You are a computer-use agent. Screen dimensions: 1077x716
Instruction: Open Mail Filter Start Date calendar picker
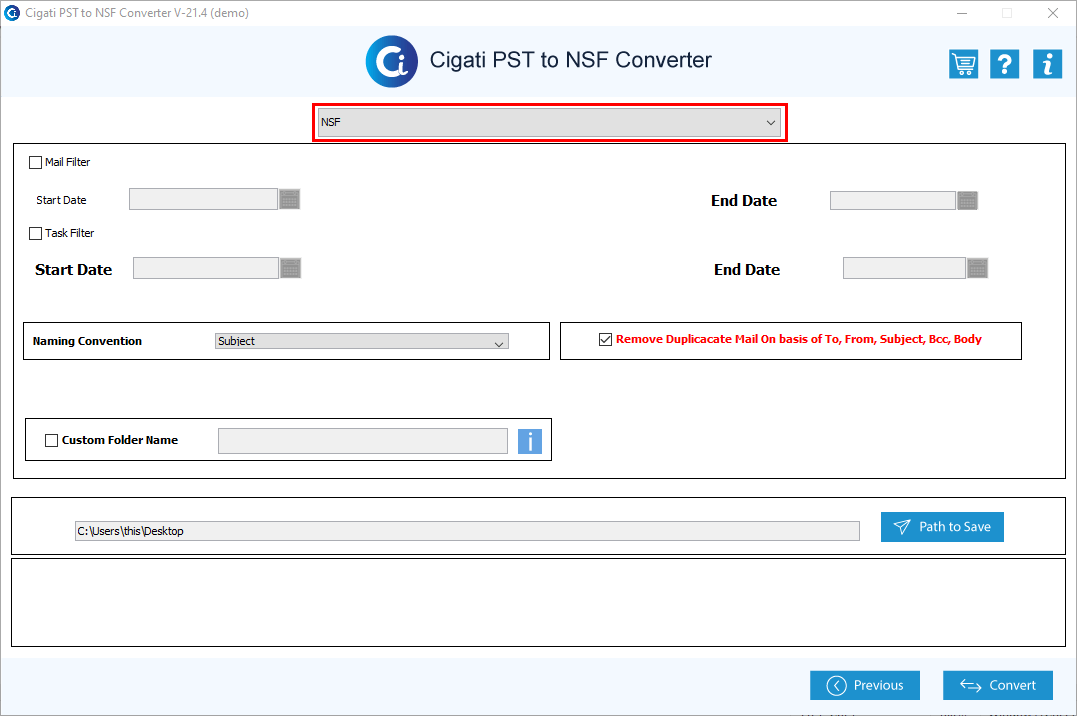[x=290, y=199]
